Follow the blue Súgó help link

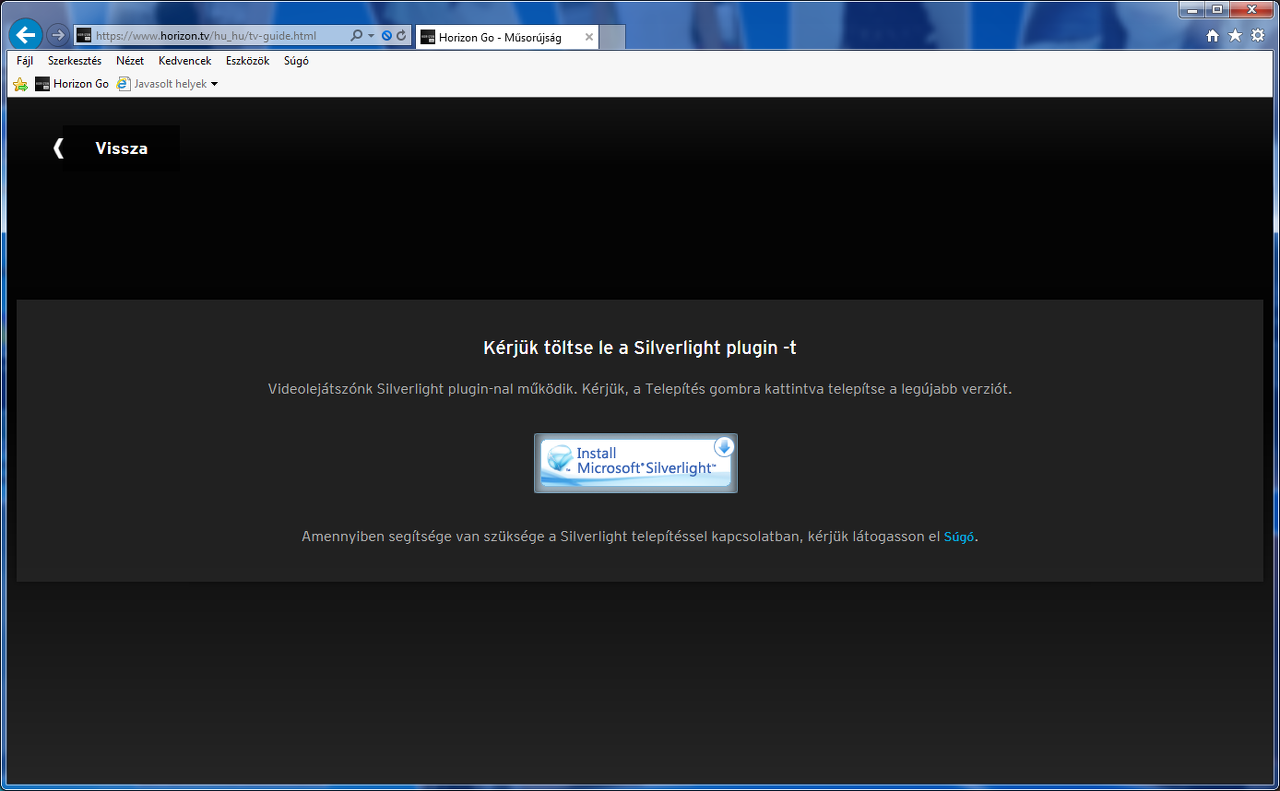pyautogui.click(x=959, y=537)
